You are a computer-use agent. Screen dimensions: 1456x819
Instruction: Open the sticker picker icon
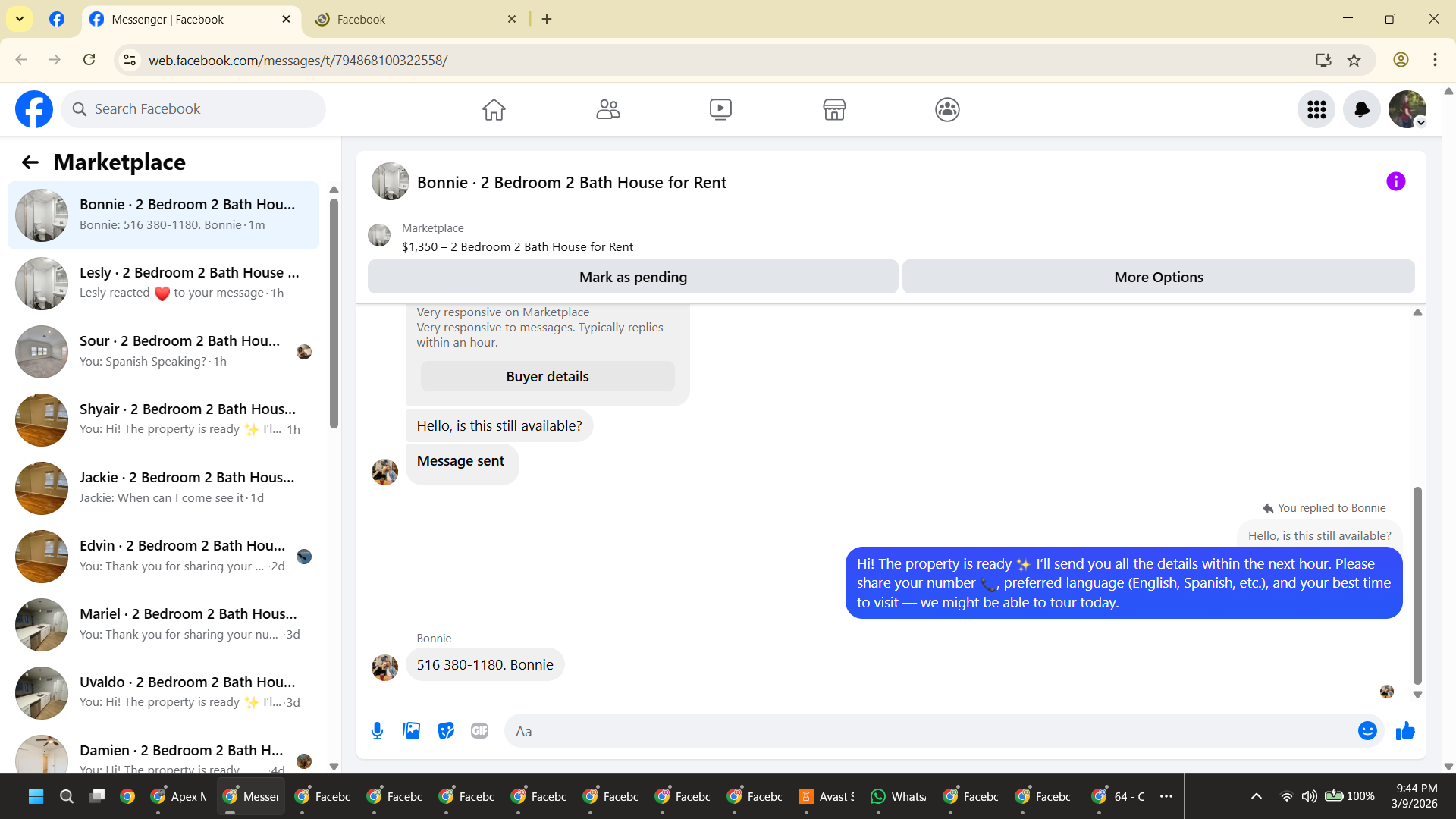[446, 730]
